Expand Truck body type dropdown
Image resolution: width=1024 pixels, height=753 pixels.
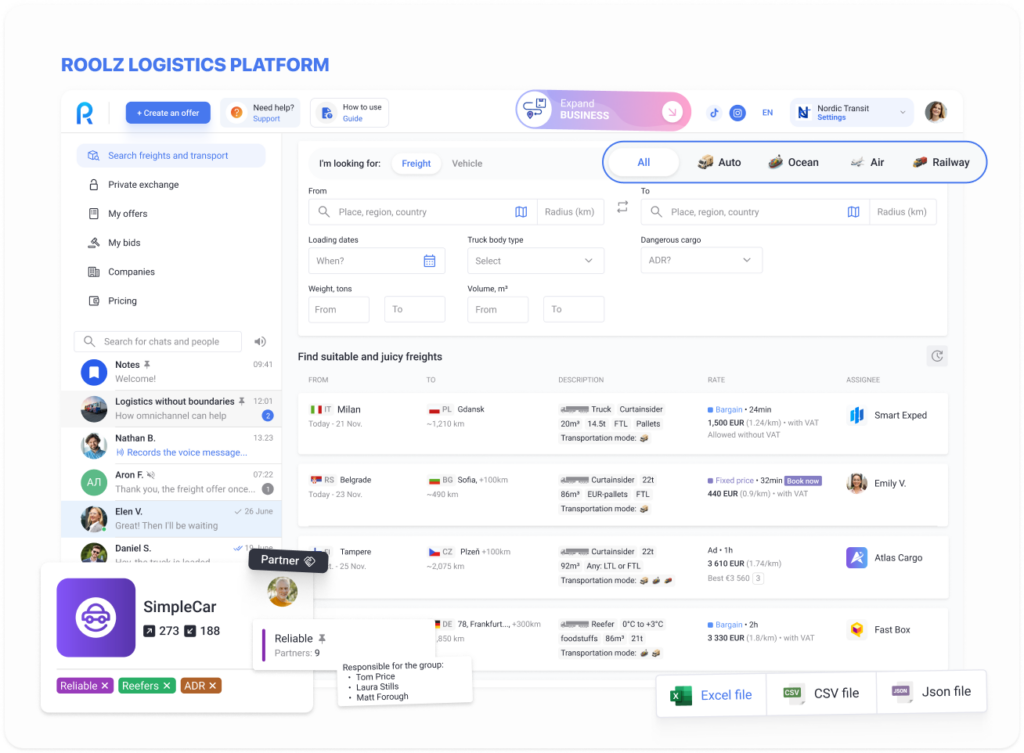(536, 261)
